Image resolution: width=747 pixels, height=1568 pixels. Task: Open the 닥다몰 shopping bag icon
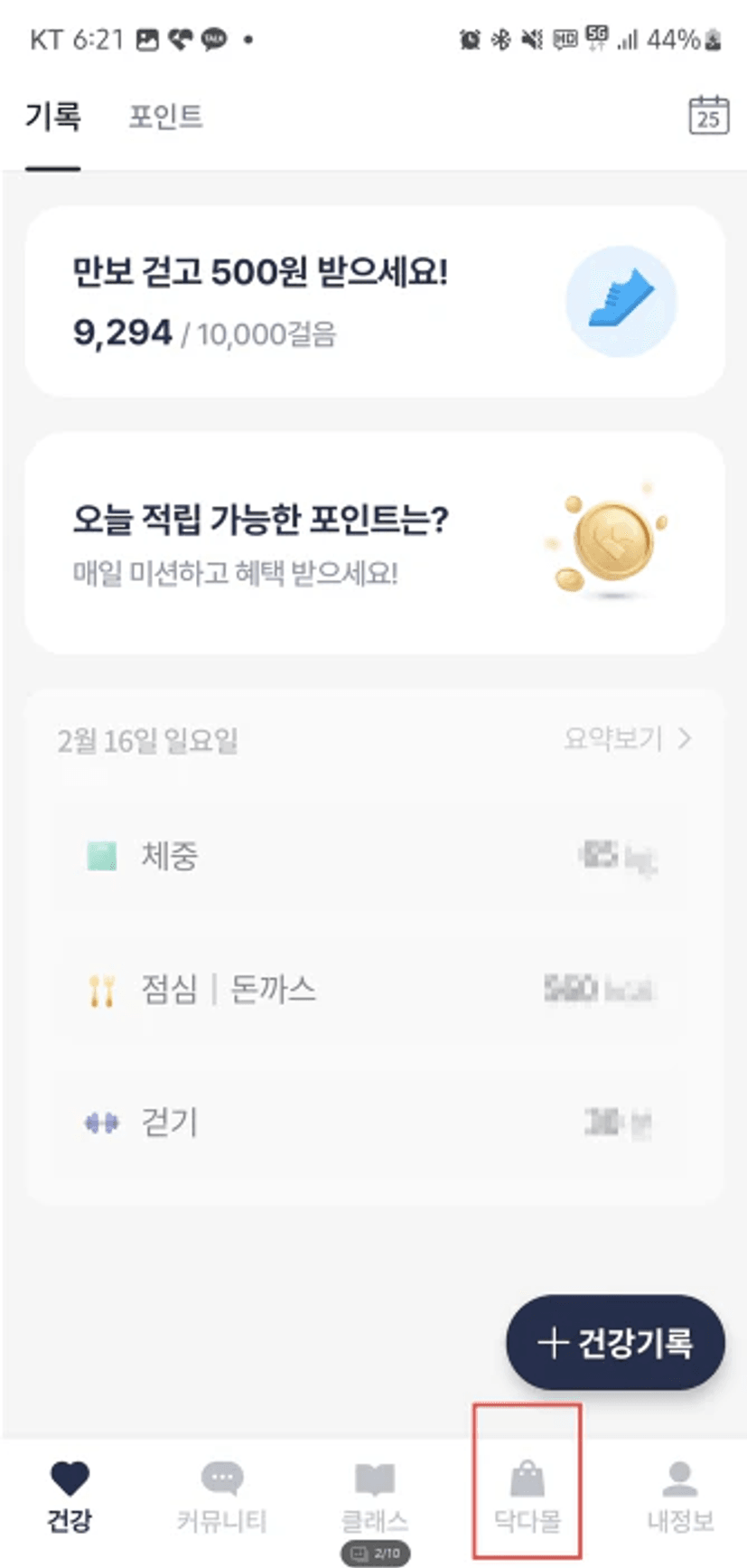(x=528, y=1480)
